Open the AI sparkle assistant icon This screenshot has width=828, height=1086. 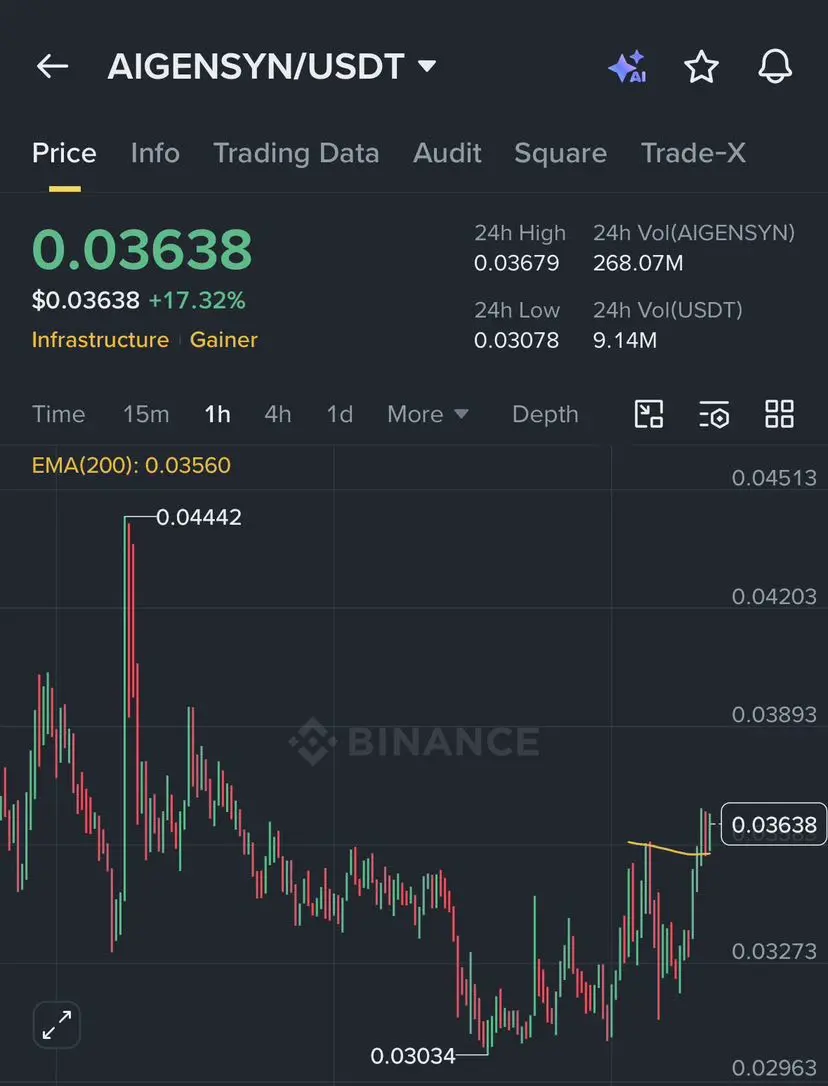[628, 67]
